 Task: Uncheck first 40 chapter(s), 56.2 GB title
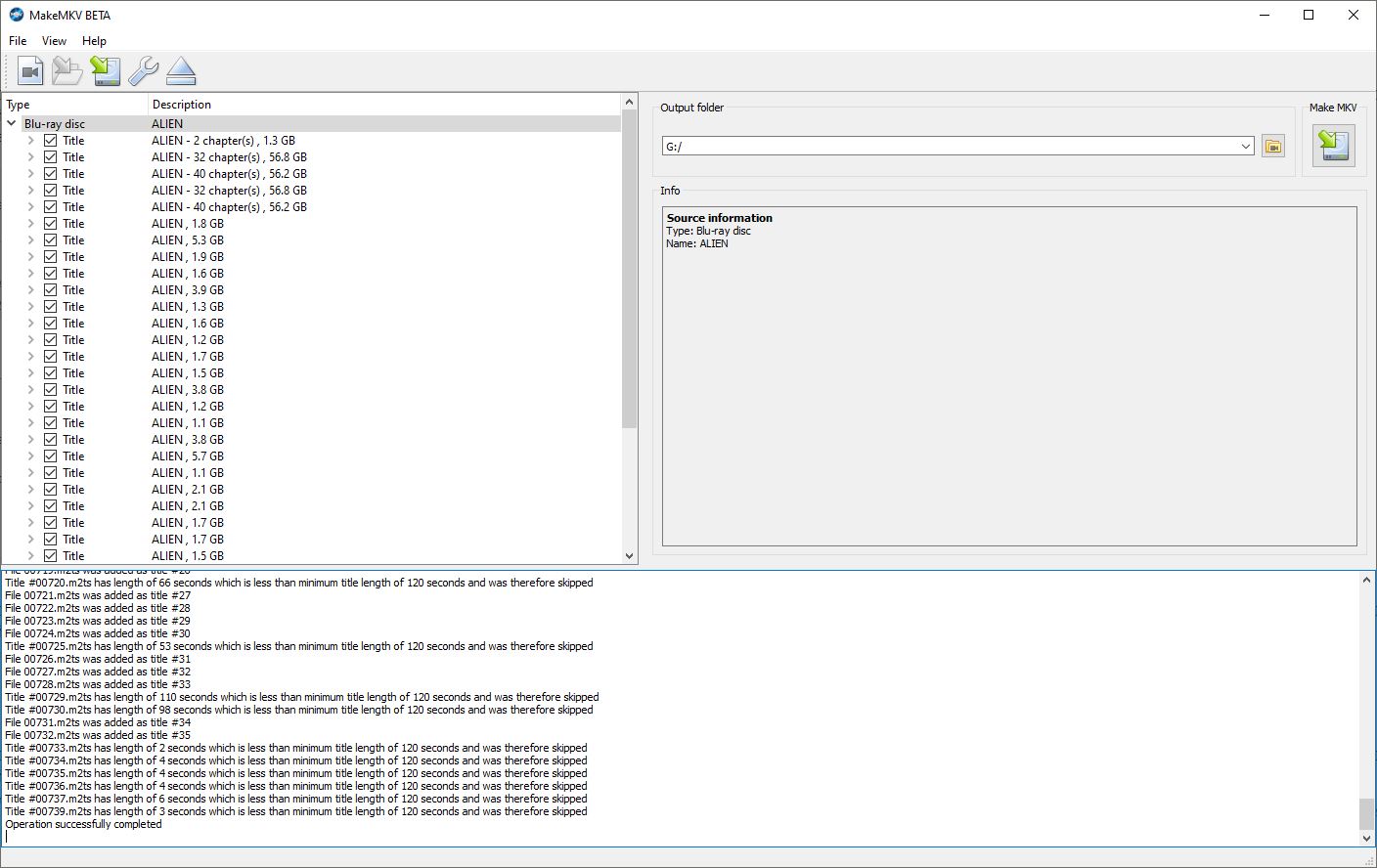[50, 174]
